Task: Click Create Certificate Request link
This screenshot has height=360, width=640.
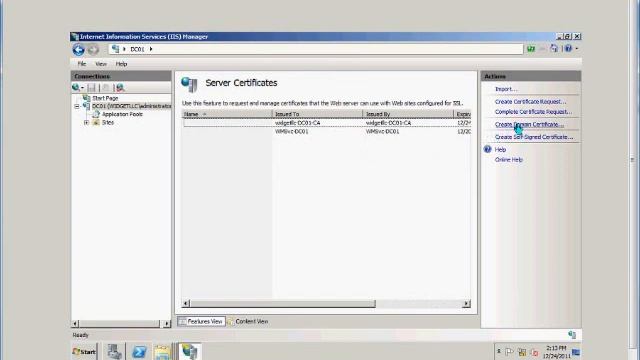Action: click(x=530, y=102)
